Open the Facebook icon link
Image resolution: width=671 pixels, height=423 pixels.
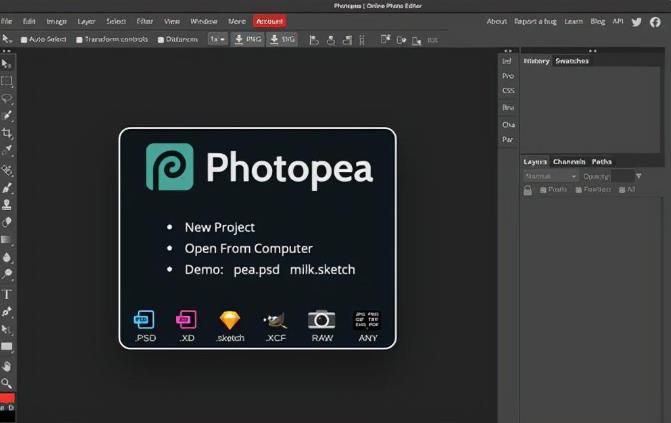655,22
